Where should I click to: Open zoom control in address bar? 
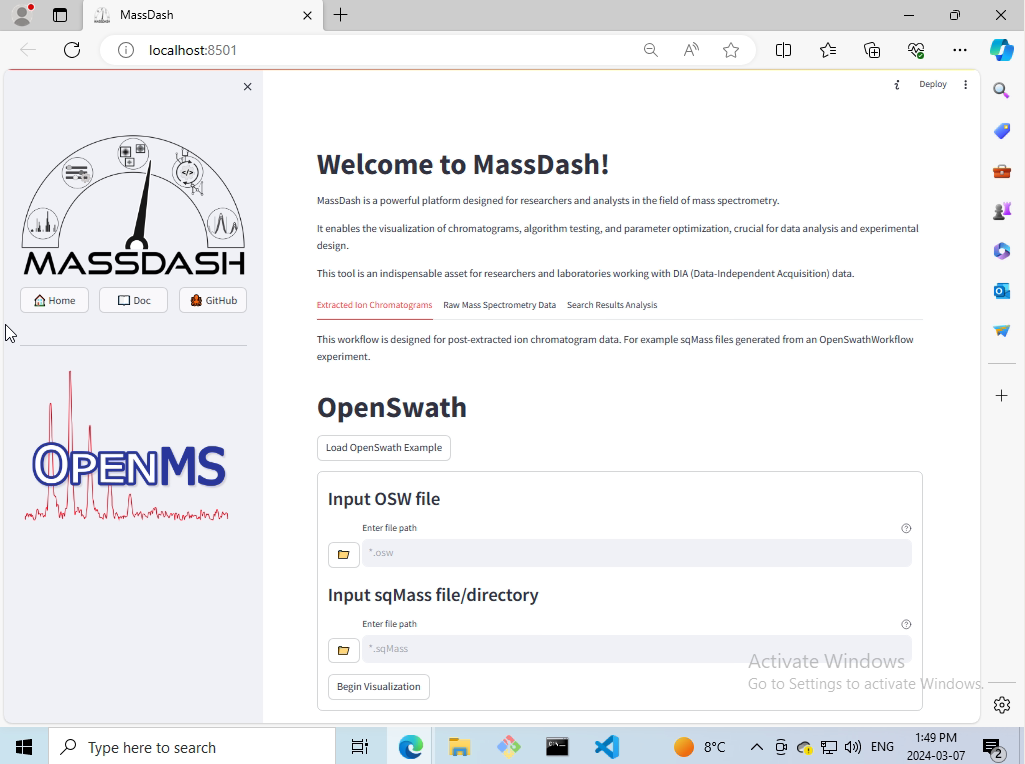click(x=650, y=50)
